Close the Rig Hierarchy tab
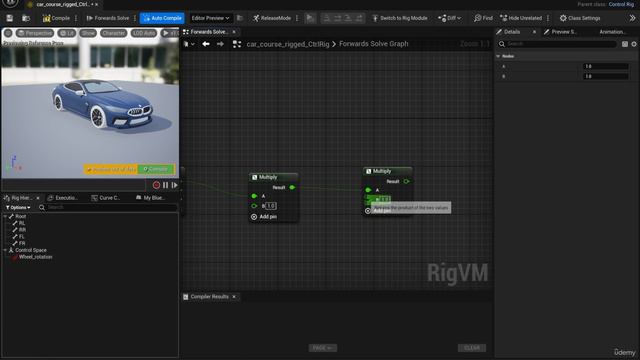Viewport: 640px width, 360px height. click(x=38, y=198)
